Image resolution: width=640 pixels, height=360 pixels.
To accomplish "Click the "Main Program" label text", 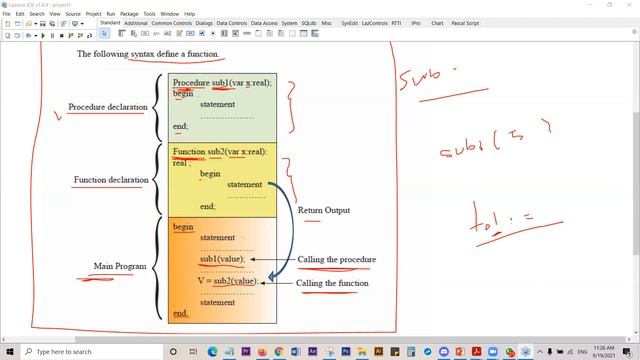I will pyautogui.click(x=120, y=266).
